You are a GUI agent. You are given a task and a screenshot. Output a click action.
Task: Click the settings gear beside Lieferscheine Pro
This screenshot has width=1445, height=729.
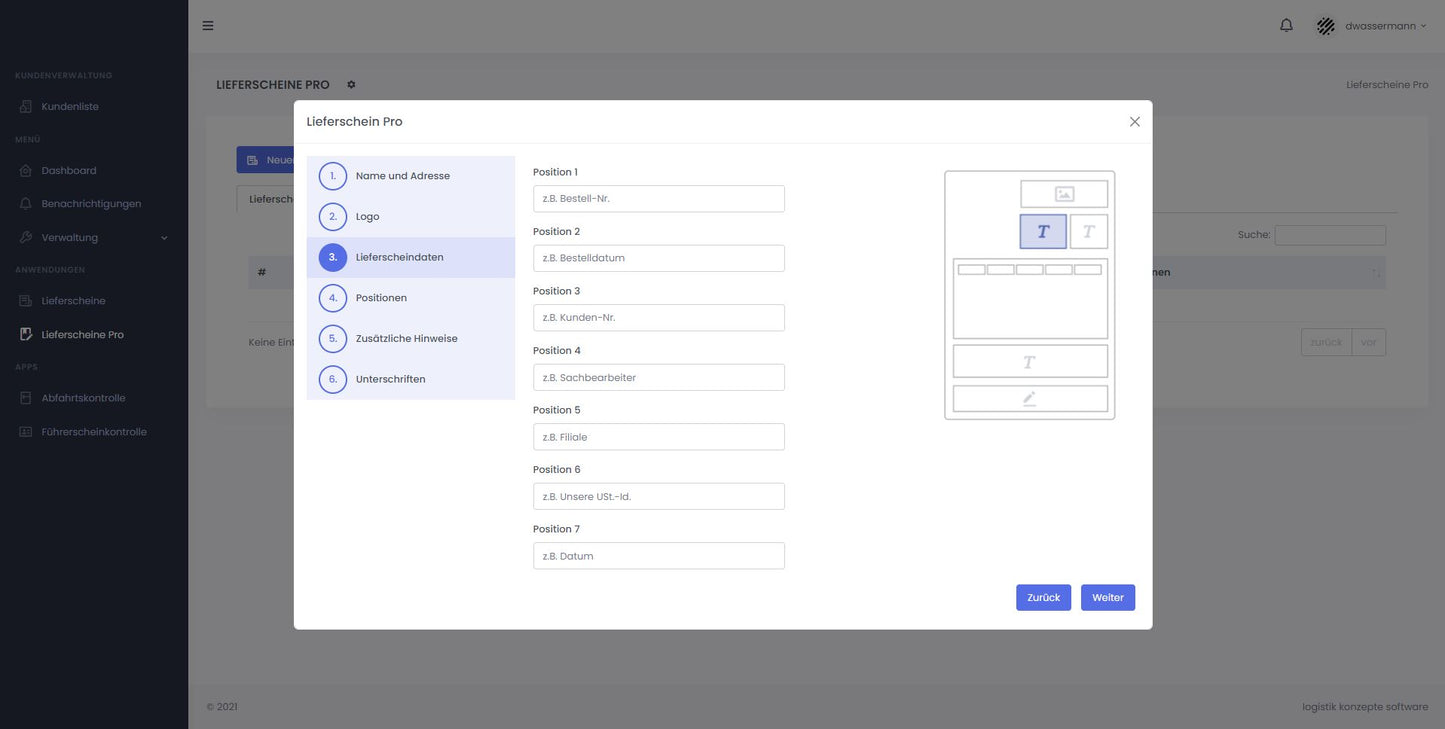pos(351,85)
